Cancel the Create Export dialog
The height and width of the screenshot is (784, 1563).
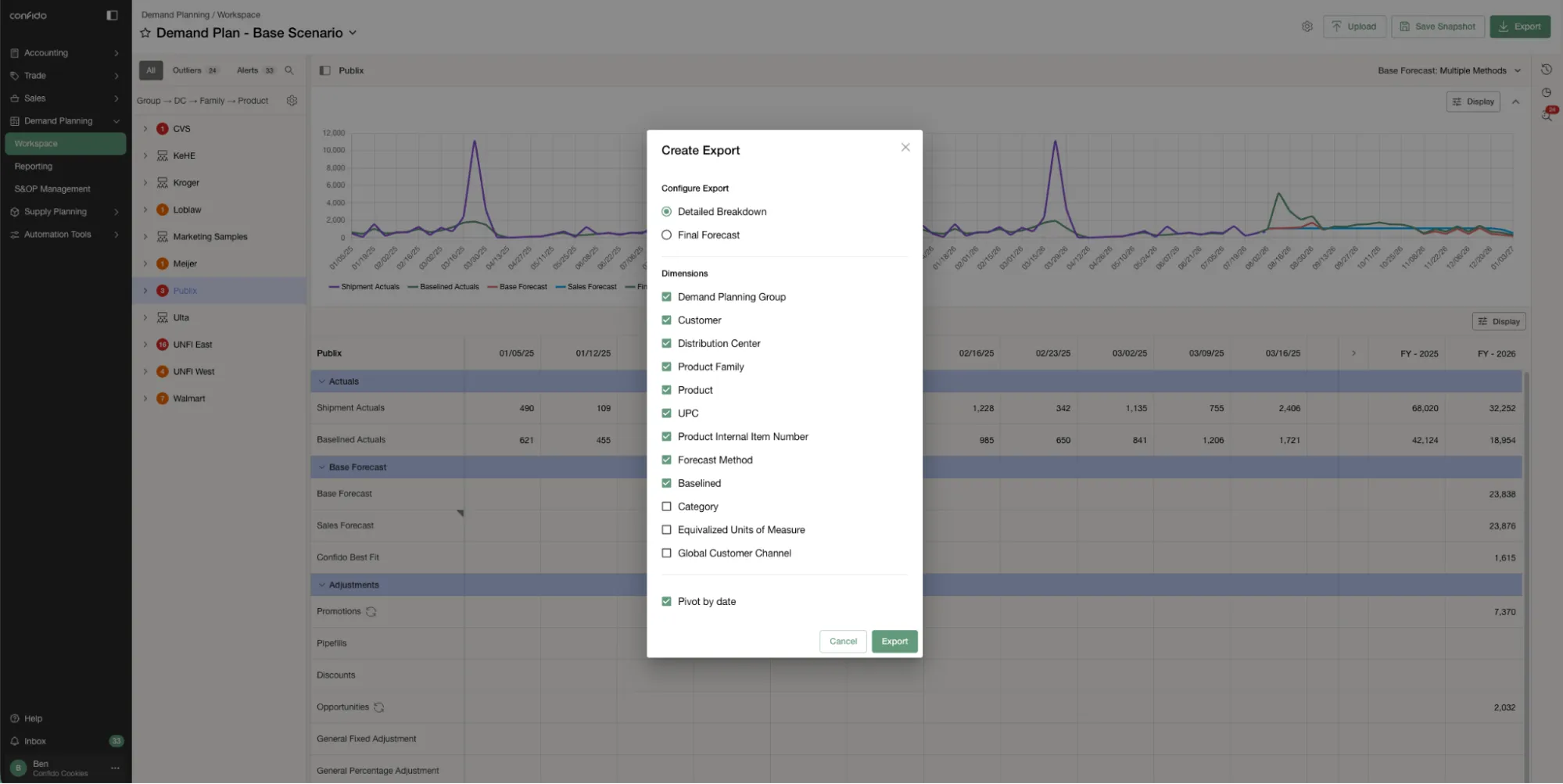pos(843,642)
